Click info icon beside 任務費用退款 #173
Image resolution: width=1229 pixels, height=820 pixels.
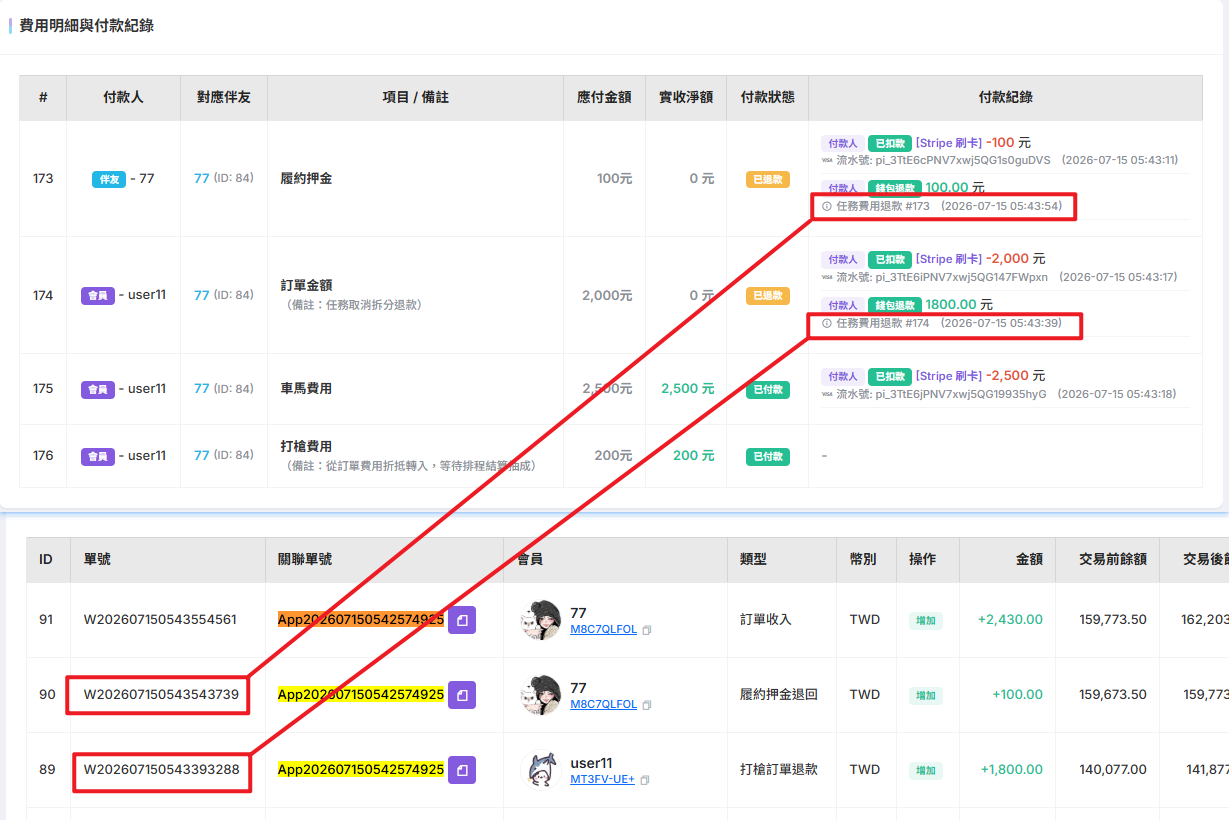tap(827, 206)
